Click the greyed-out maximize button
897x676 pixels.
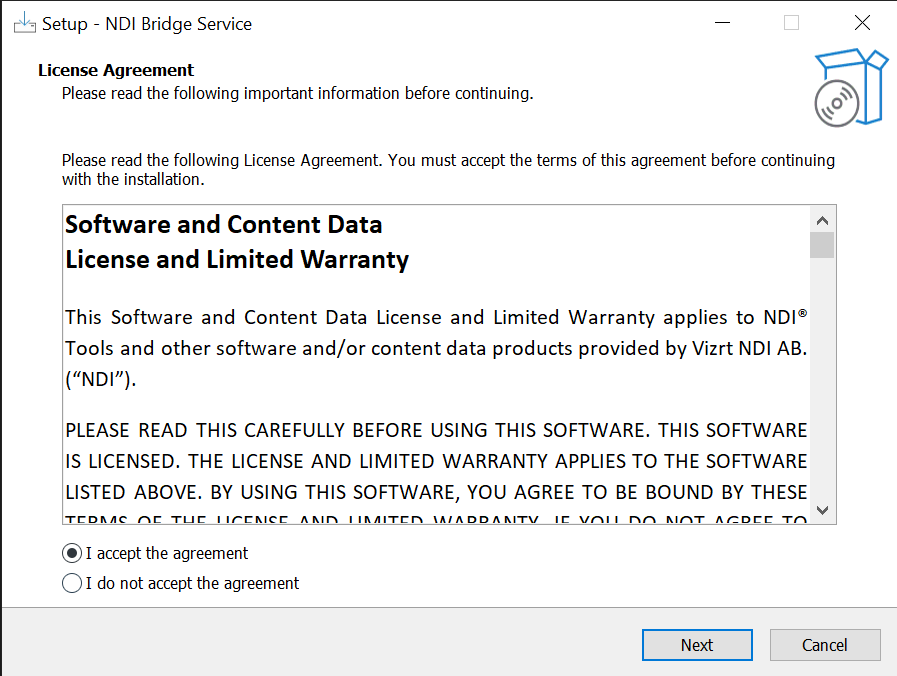[791, 23]
